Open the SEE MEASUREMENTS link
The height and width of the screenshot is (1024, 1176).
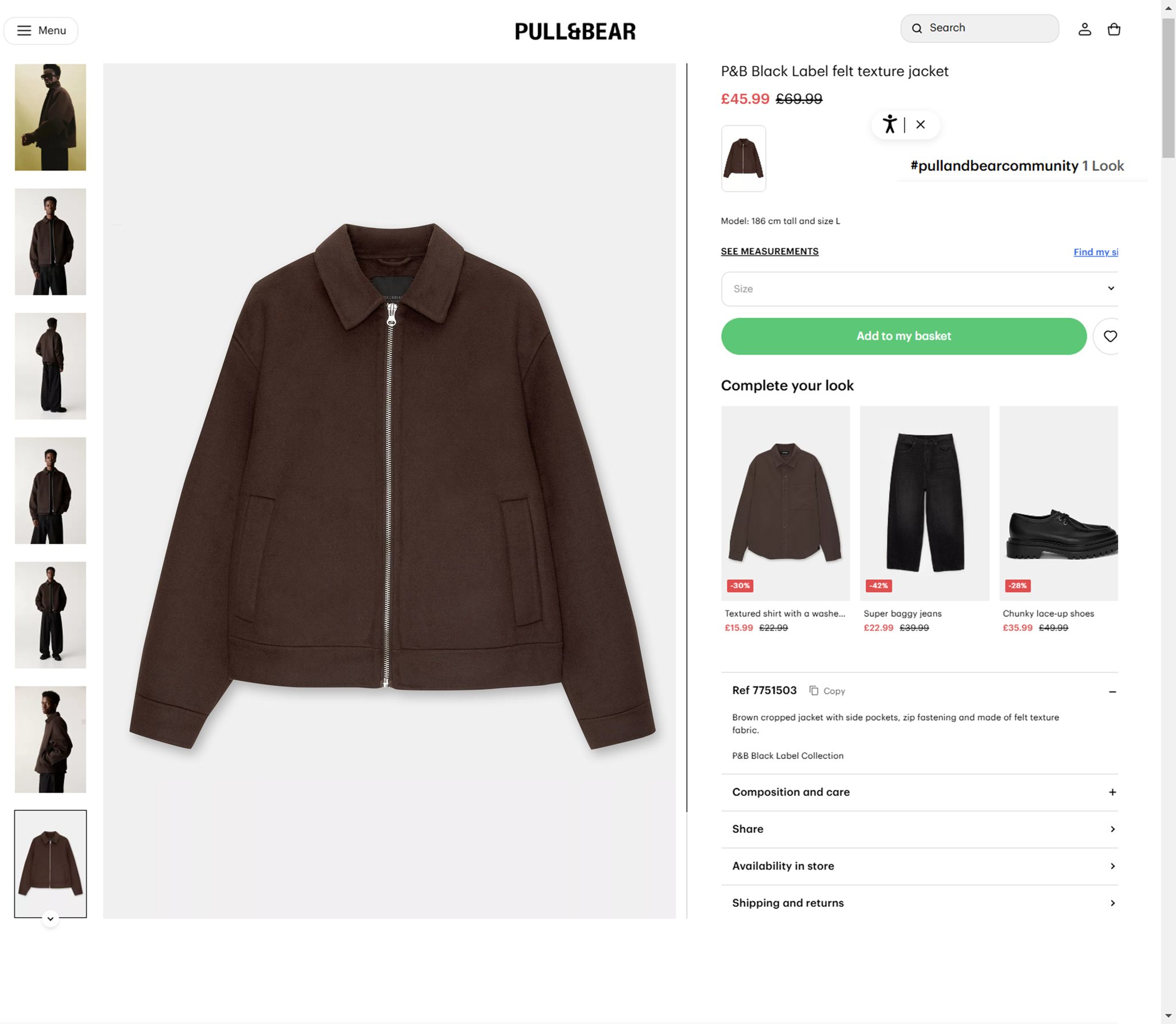pyautogui.click(x=769, y=251)
